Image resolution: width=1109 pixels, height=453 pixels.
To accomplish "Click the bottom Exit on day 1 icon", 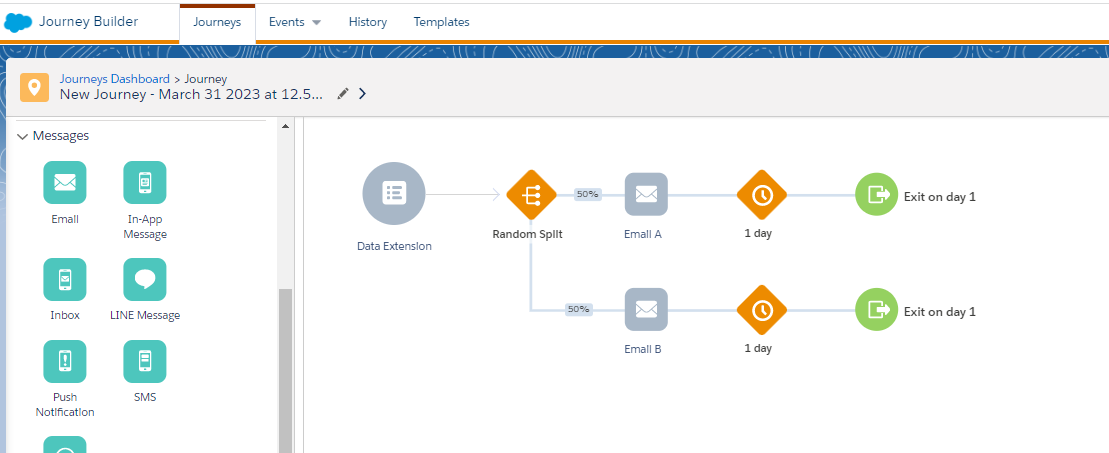I will click(x=876, y=309).
